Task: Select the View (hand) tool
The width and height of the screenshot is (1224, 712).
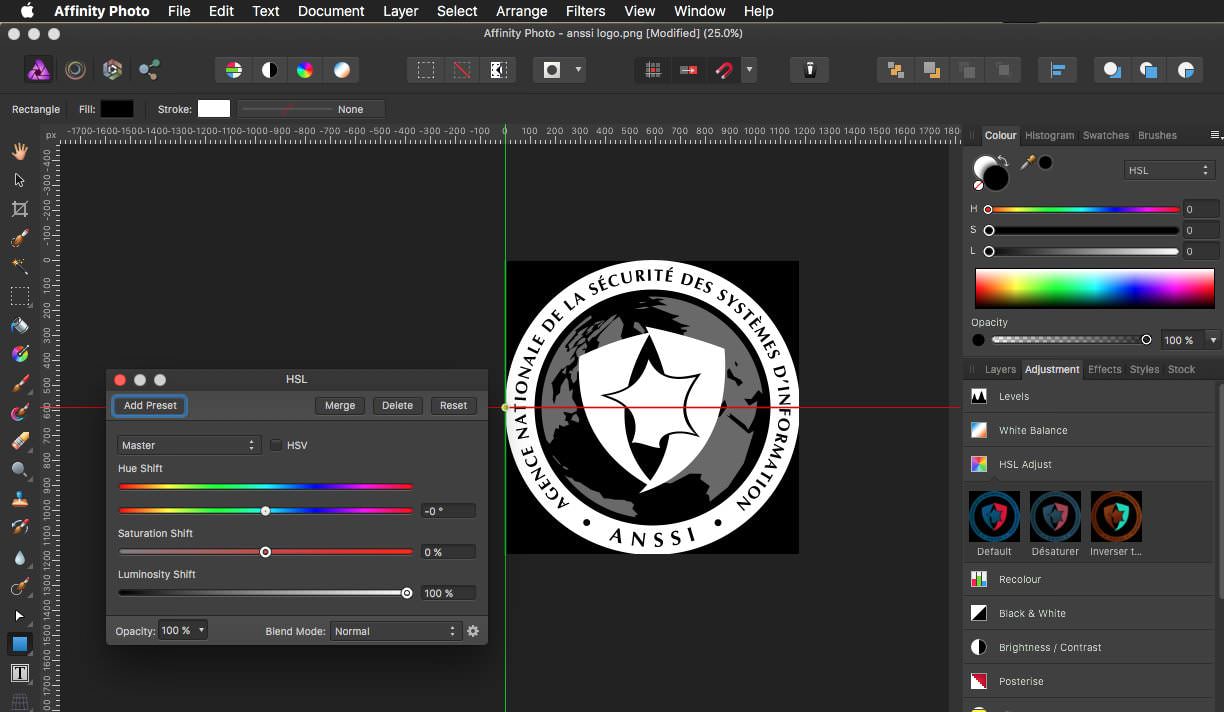Action: point(19,151)
